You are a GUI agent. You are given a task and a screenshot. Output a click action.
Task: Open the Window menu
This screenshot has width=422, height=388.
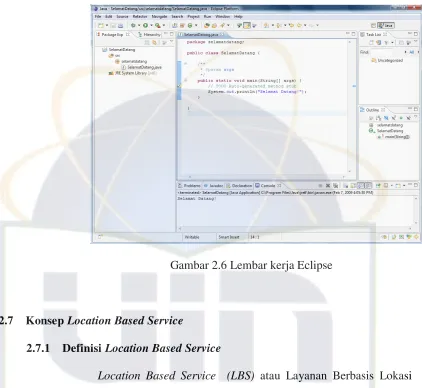click(x=222, y=16)
